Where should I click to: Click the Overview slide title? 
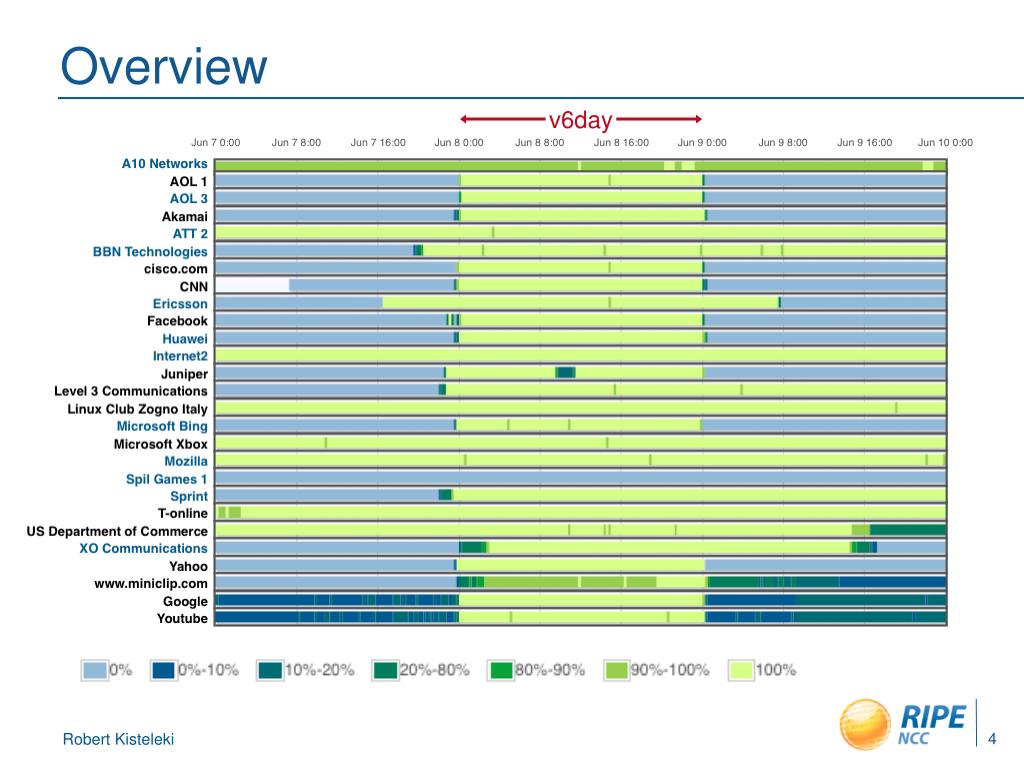point(164,66)
